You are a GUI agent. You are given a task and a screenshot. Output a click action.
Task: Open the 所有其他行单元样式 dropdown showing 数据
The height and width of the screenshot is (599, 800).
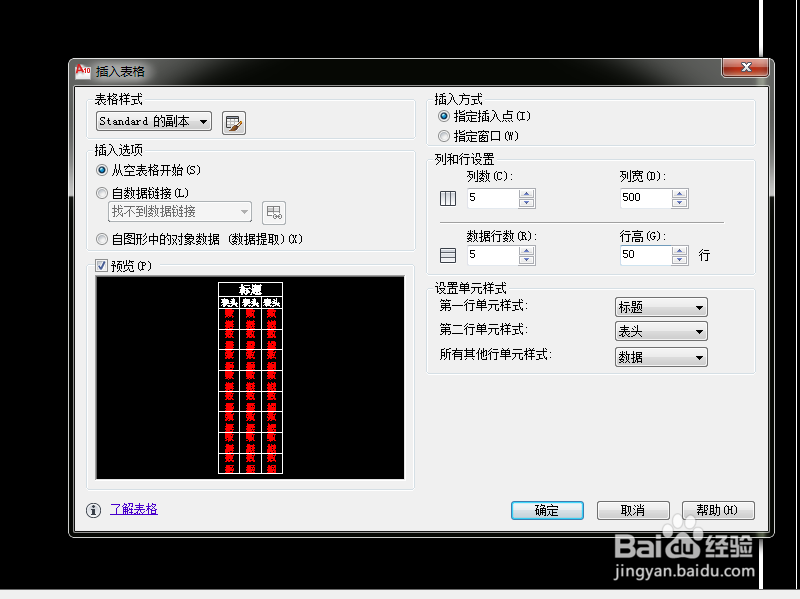[x=661, y=357]
